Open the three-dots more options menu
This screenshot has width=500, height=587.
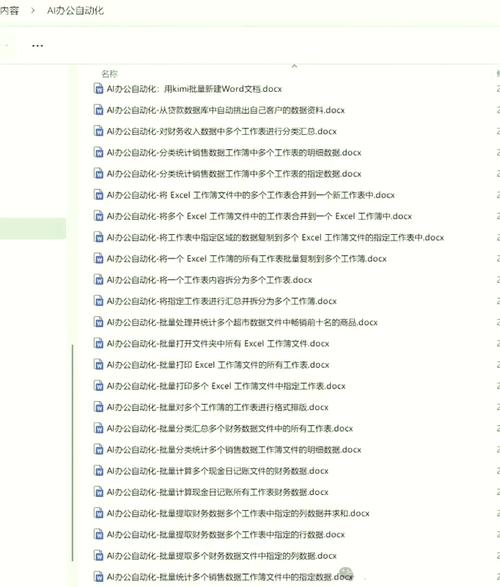pyautogui.click(x=37, y=46)
